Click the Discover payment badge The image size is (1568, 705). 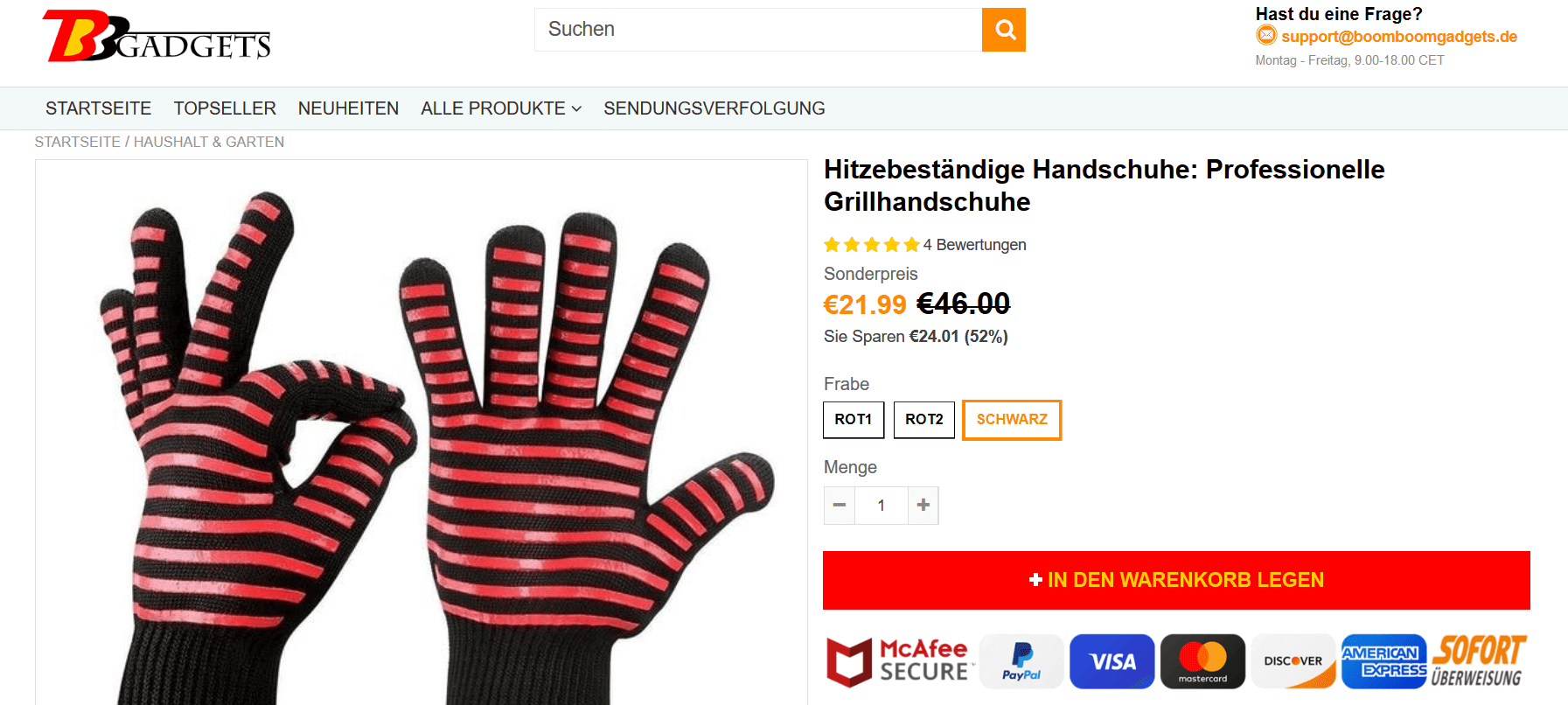[1293, 661]
